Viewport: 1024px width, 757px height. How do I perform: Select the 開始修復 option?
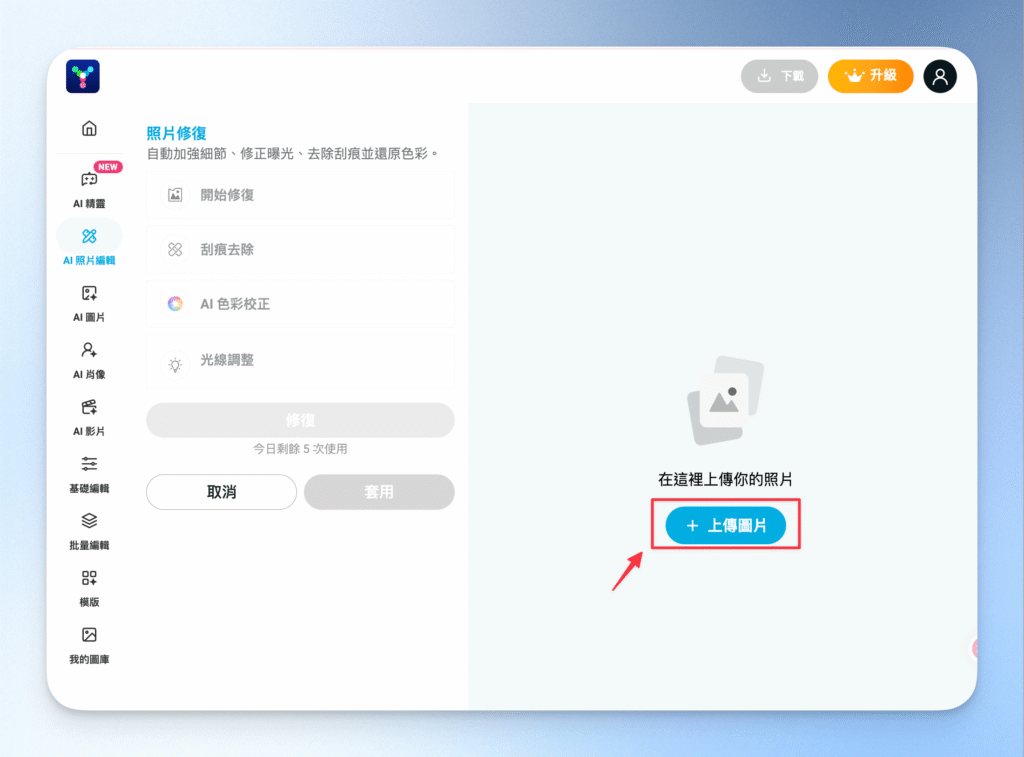tap(300, 195)
